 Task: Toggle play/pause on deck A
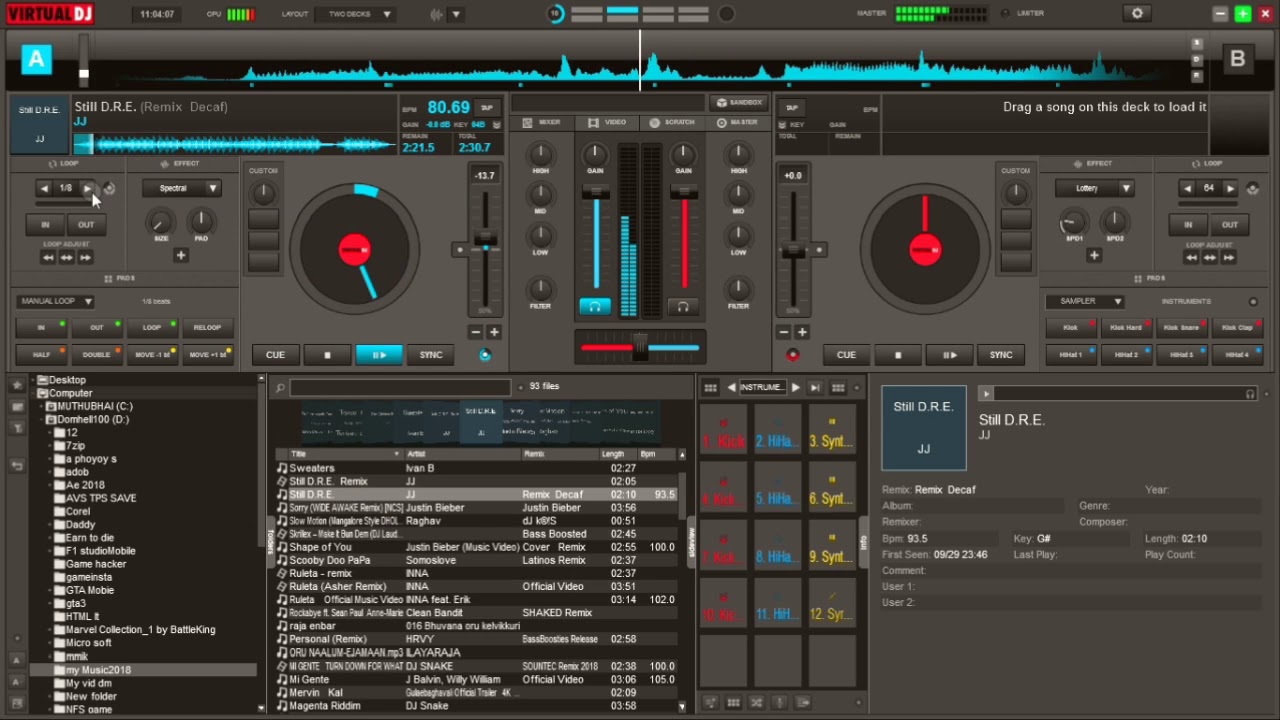[x=379, y=355]
